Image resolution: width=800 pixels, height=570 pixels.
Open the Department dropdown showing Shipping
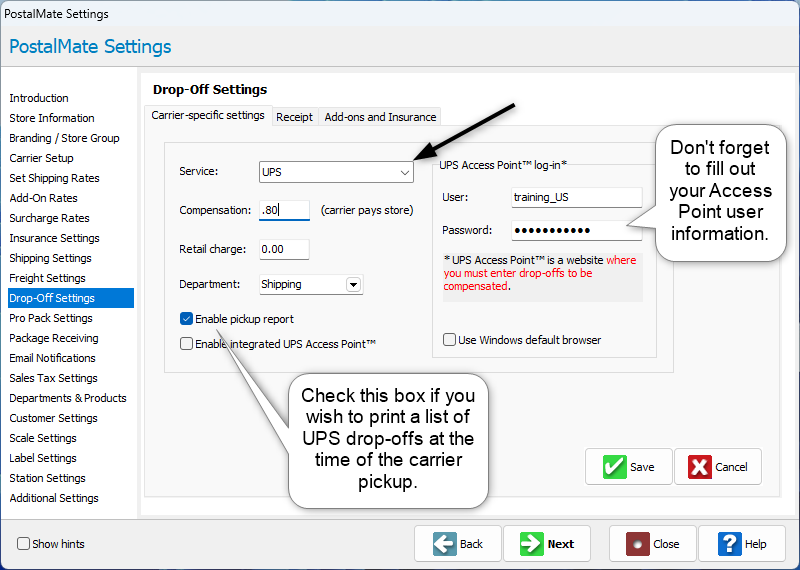[311, 284]
